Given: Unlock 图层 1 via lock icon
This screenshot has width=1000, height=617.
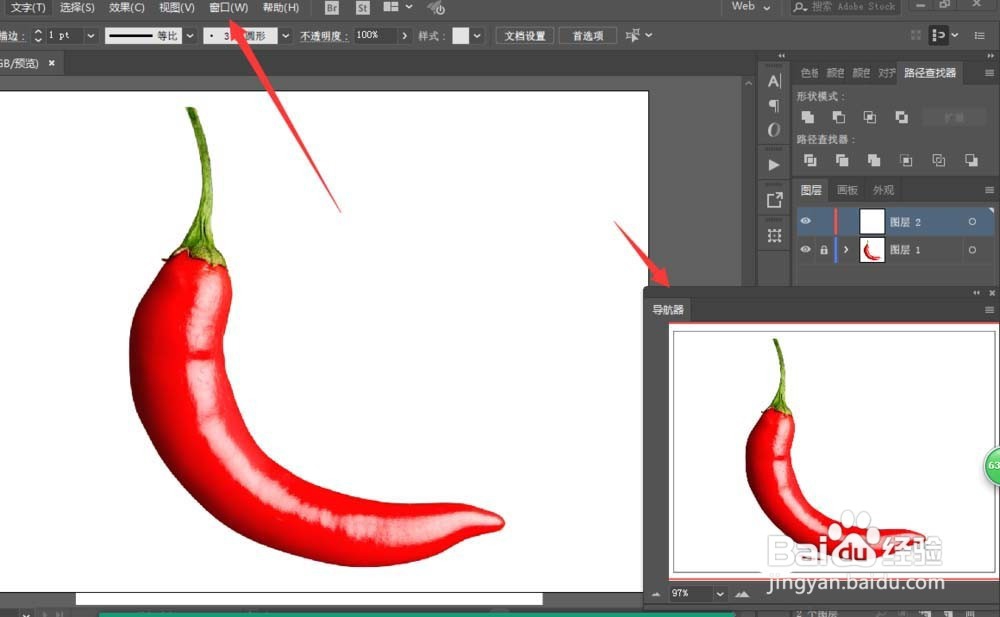Looking at the screenshot, I should tap(824, 250).
